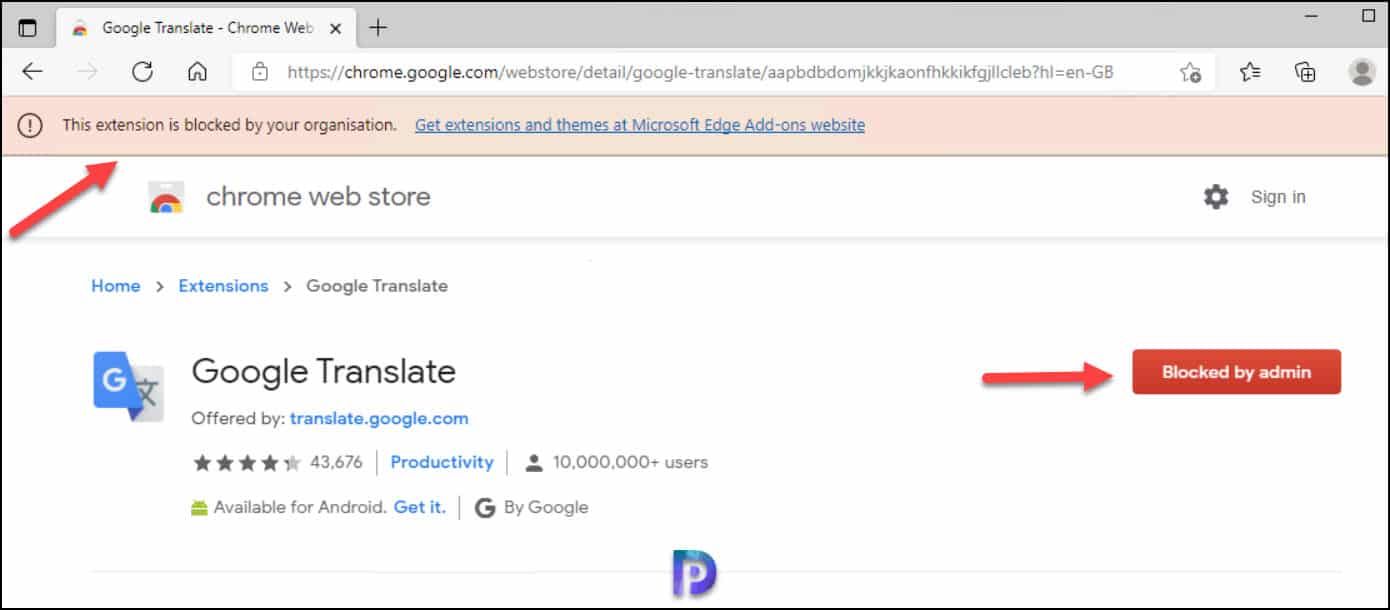Reload the current page
Screen dimensions: 1390x610
142,71
